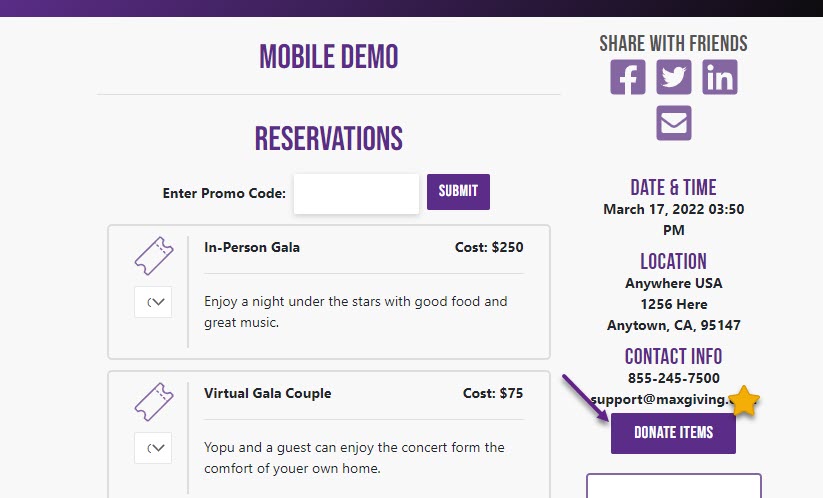The image size is (823, 498).
Task: Click the Mobile Demo heading
Action: [x=329, y=57]
